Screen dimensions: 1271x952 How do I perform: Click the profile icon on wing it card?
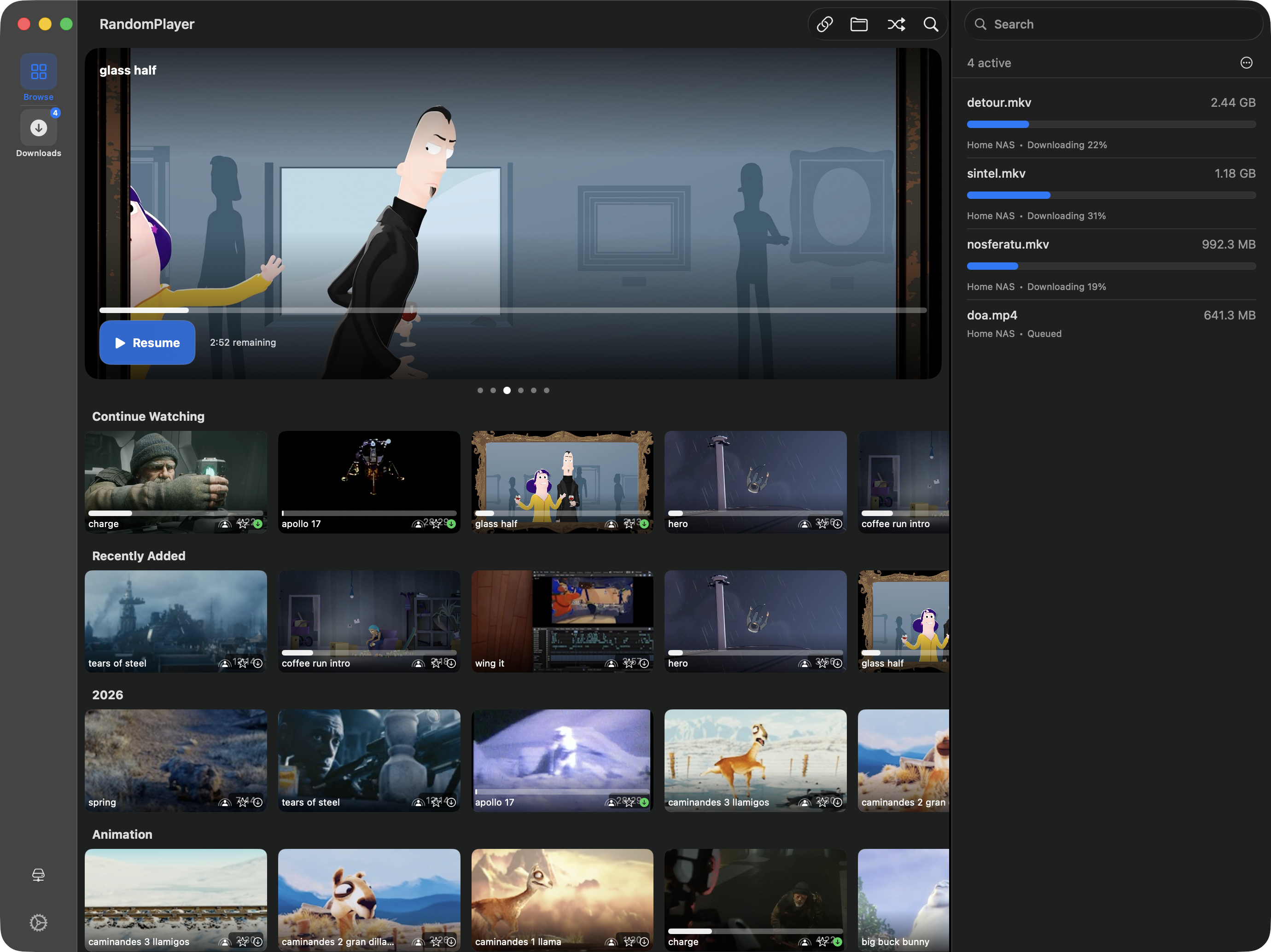612,663
